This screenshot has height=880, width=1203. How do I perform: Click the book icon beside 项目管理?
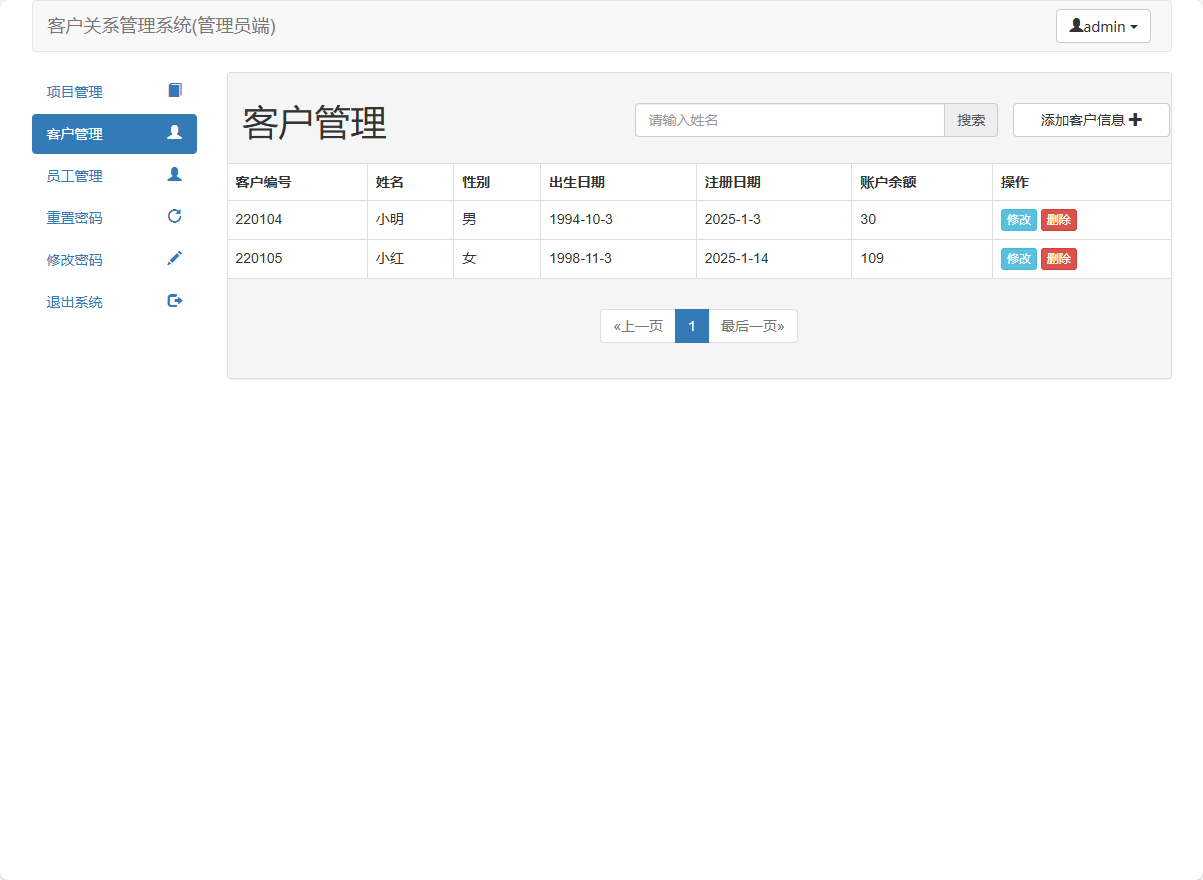(175, 90)
